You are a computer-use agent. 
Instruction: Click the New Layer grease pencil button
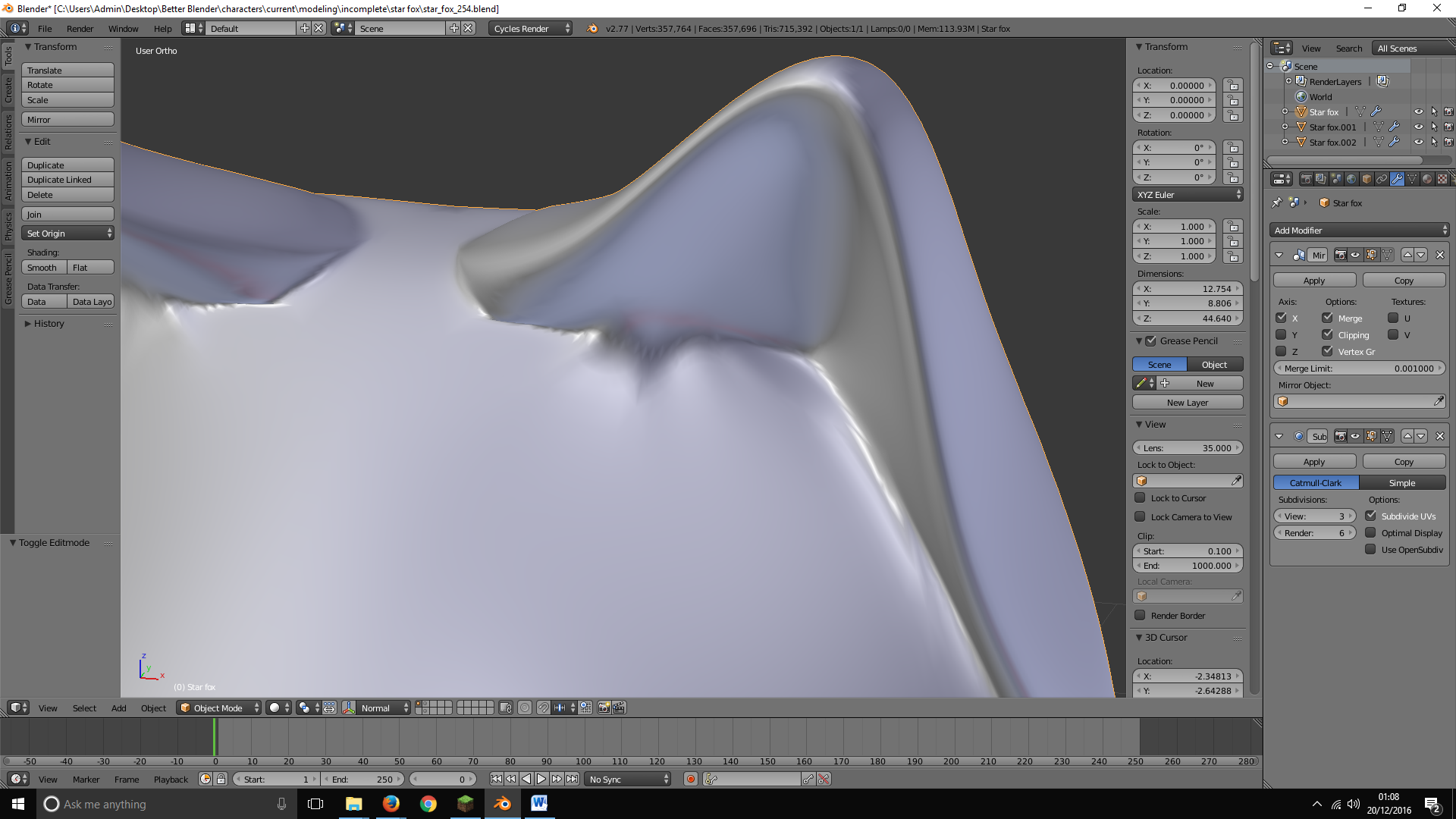(x=1188, y=402)
